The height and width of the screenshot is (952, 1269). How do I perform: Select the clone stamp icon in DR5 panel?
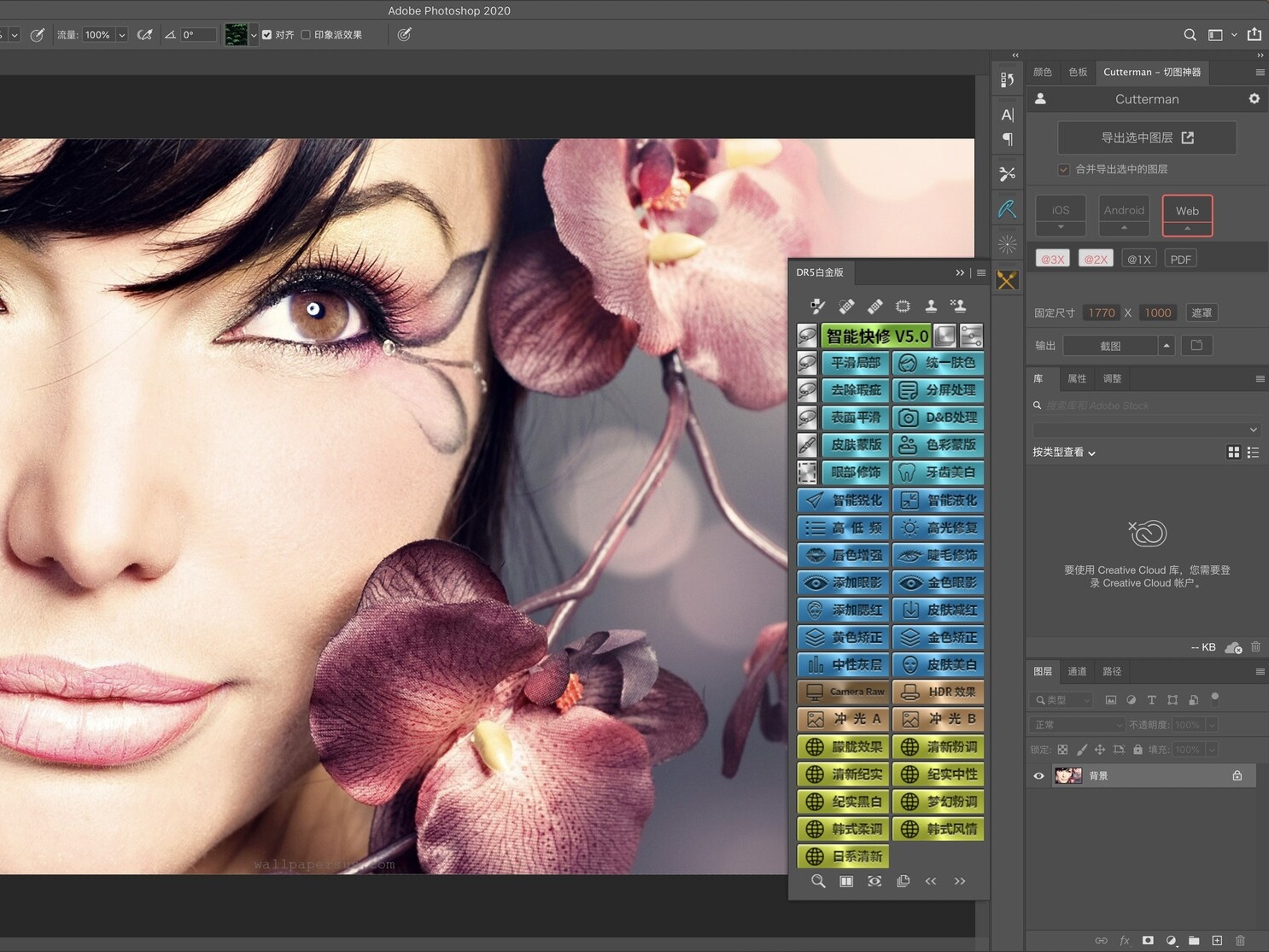point(931,305)
